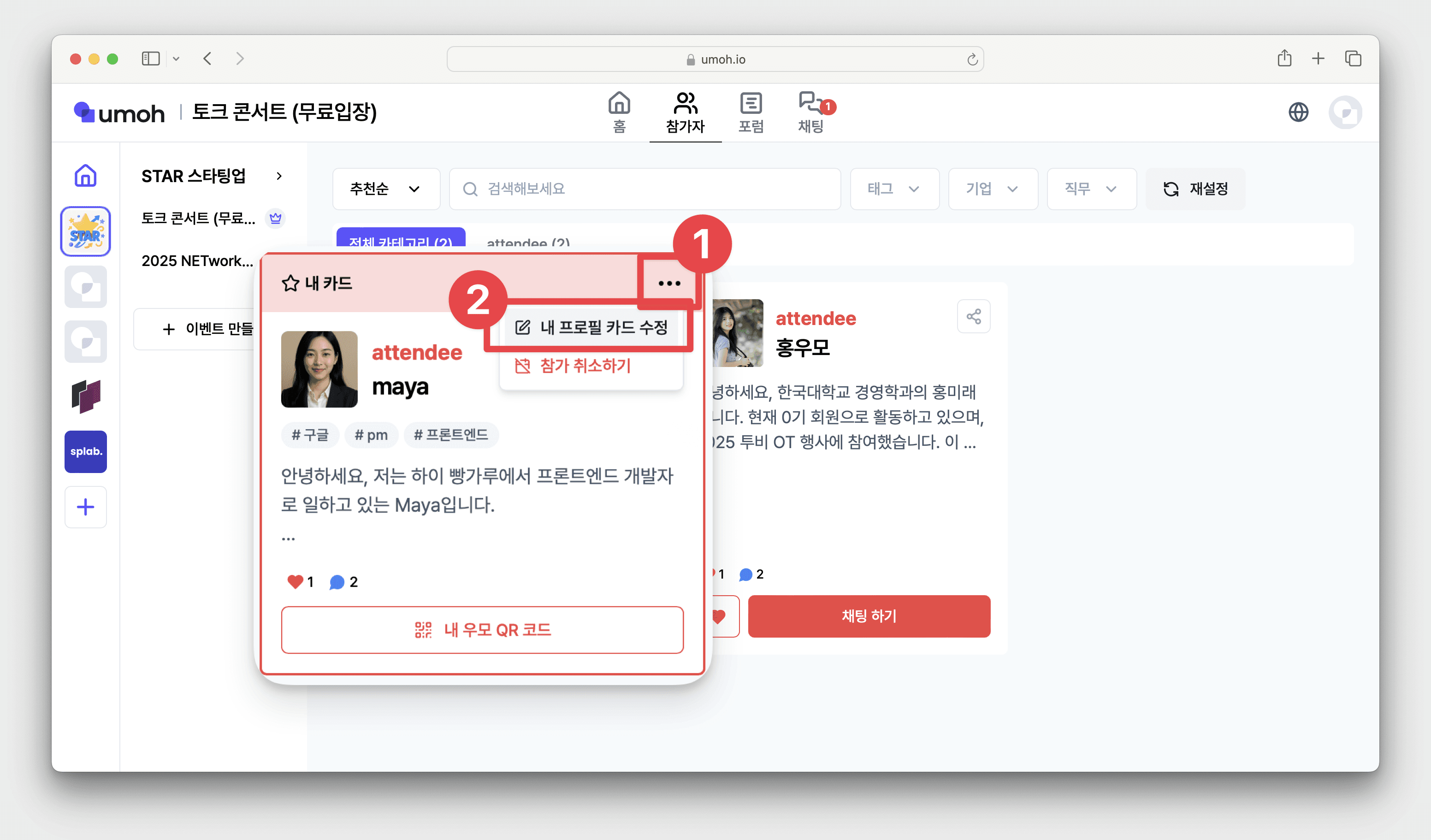Click the Safari page reload icon

coord(972,59)
